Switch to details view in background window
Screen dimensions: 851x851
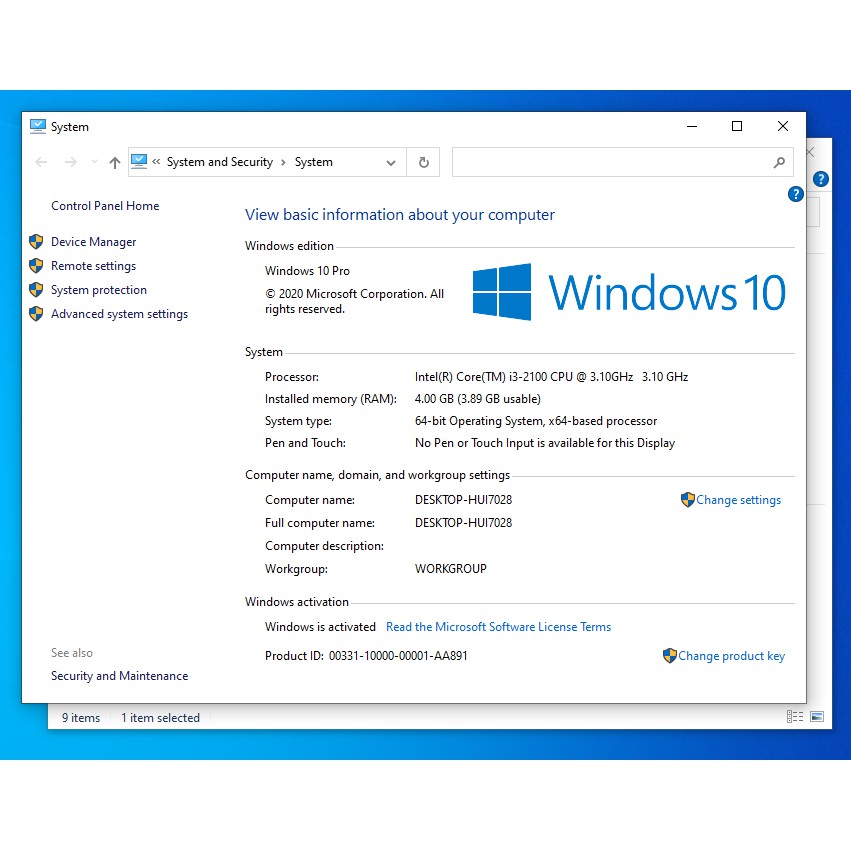(795, 717)
